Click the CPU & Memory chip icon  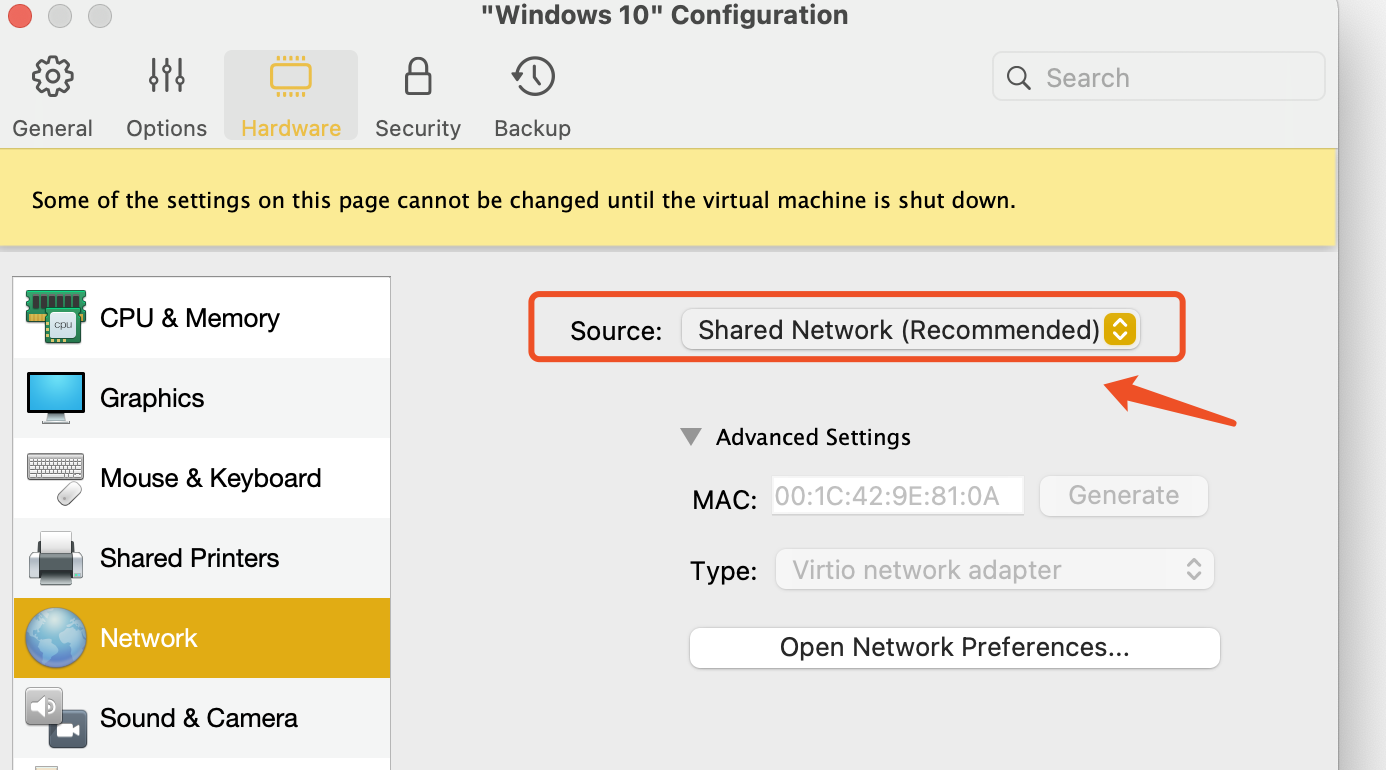[55, 318]
